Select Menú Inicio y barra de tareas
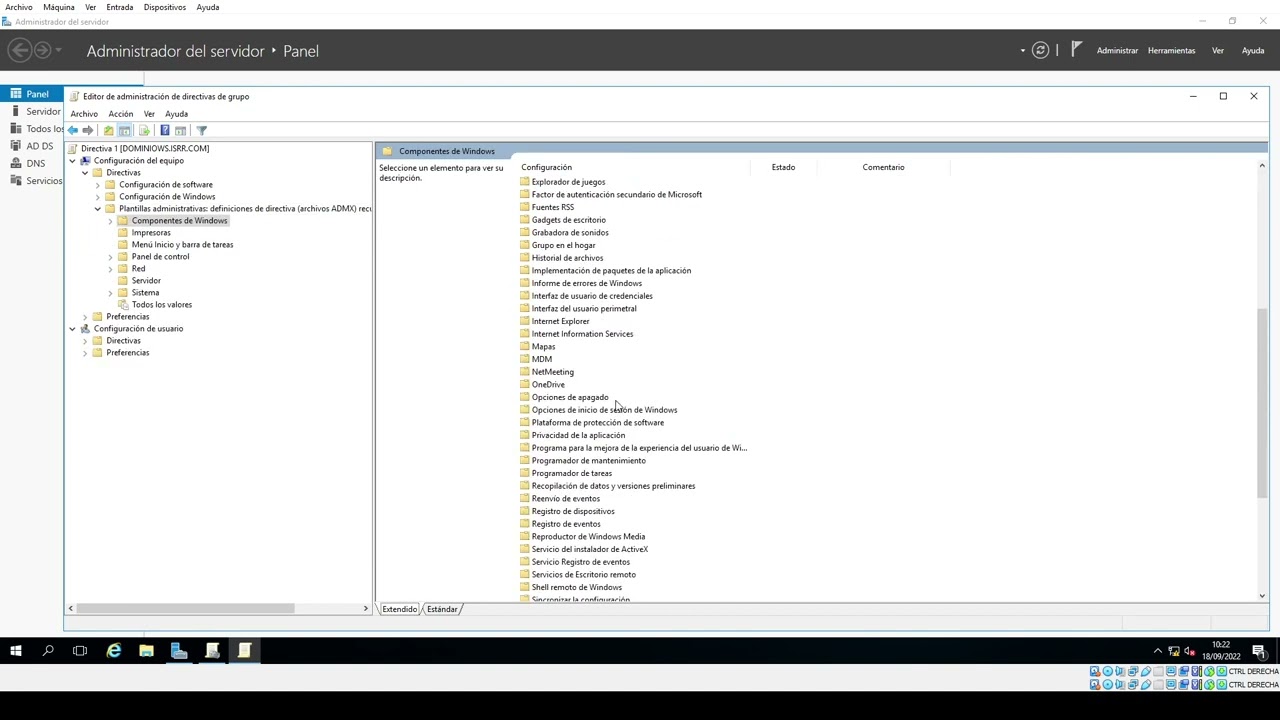 (182, 245)
